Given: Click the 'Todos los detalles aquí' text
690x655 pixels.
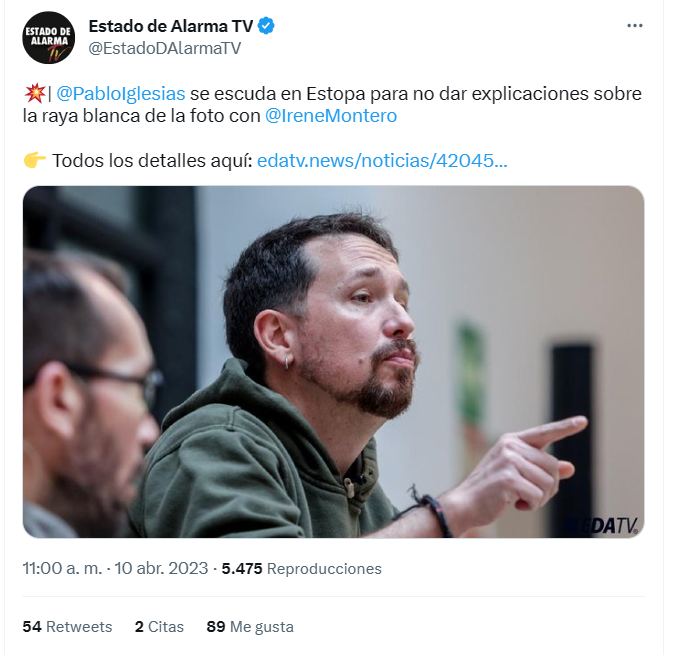Looking at the screenshot, I should [152, 161].
